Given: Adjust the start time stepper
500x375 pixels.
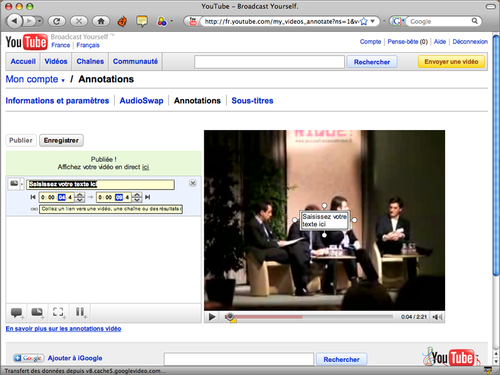Looking at the screenshot, I should click(x=80, y=197).
